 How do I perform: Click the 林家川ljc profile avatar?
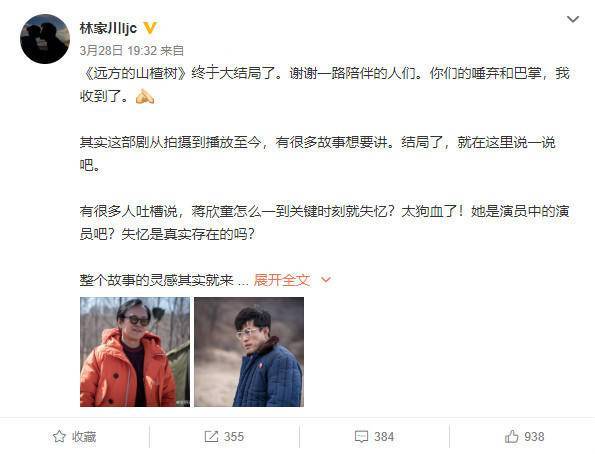[45, 39]
